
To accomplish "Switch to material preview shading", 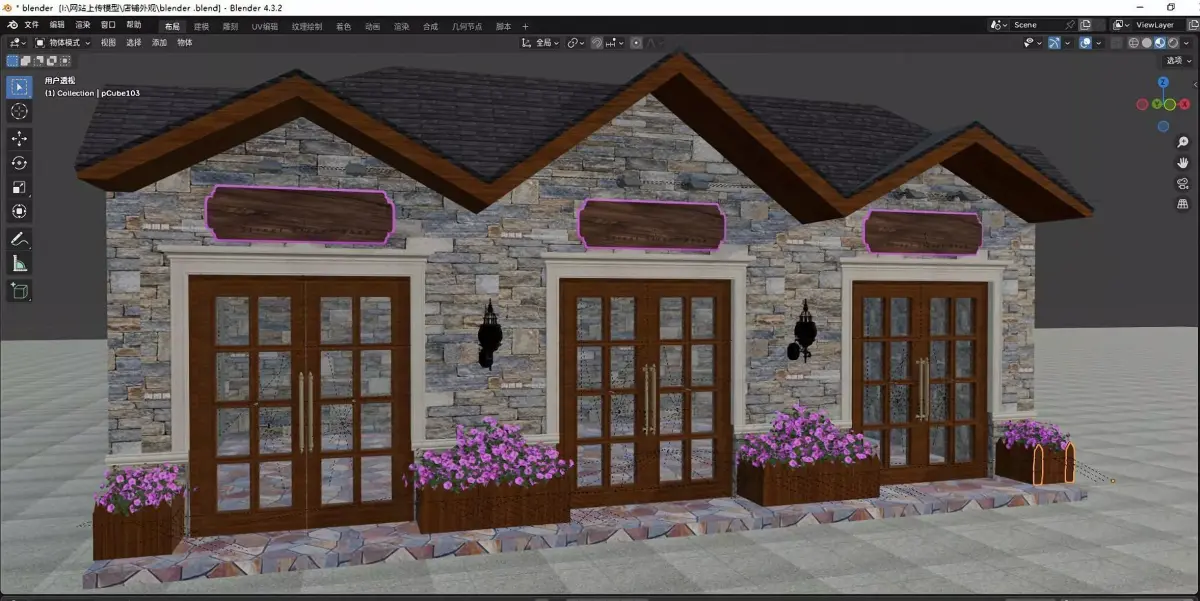I will pyautogui.click(x=1159, y=43).
